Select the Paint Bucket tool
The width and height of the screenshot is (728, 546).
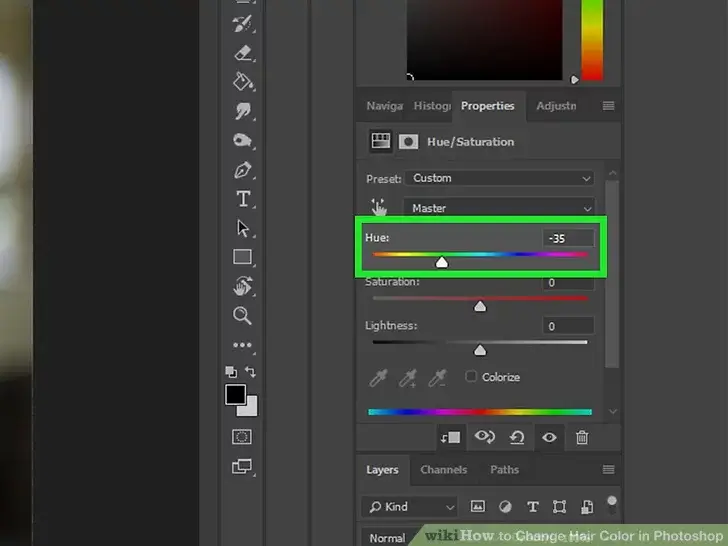242,82
